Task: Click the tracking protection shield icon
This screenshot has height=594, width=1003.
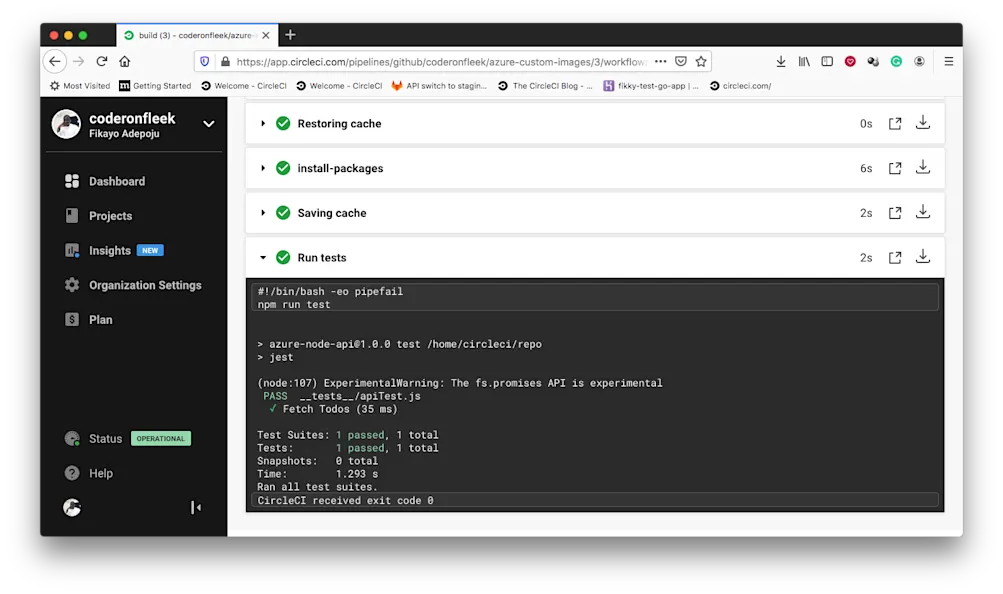Action: click(x=205, y=61)
